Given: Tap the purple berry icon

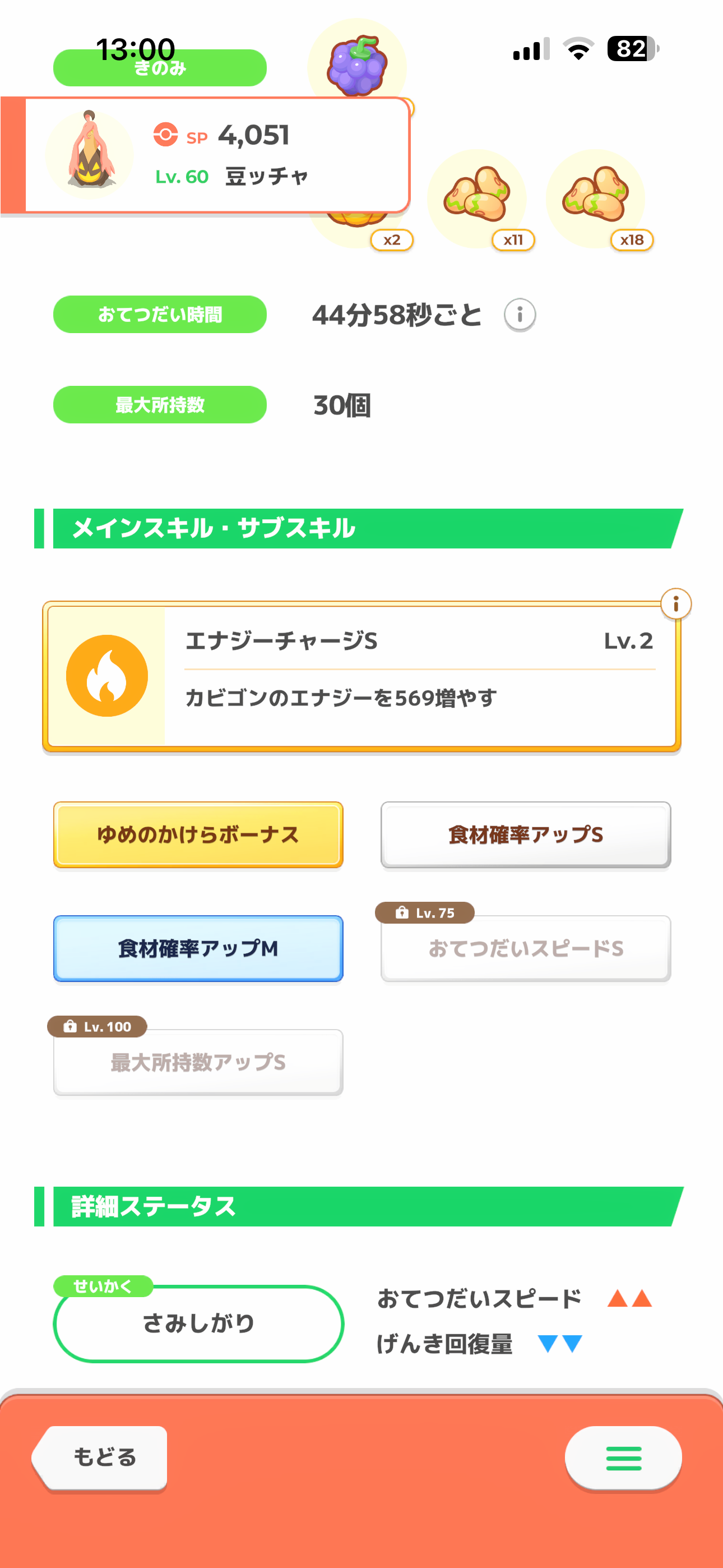Looking at the screenshot, I should (x=356, y=64).
